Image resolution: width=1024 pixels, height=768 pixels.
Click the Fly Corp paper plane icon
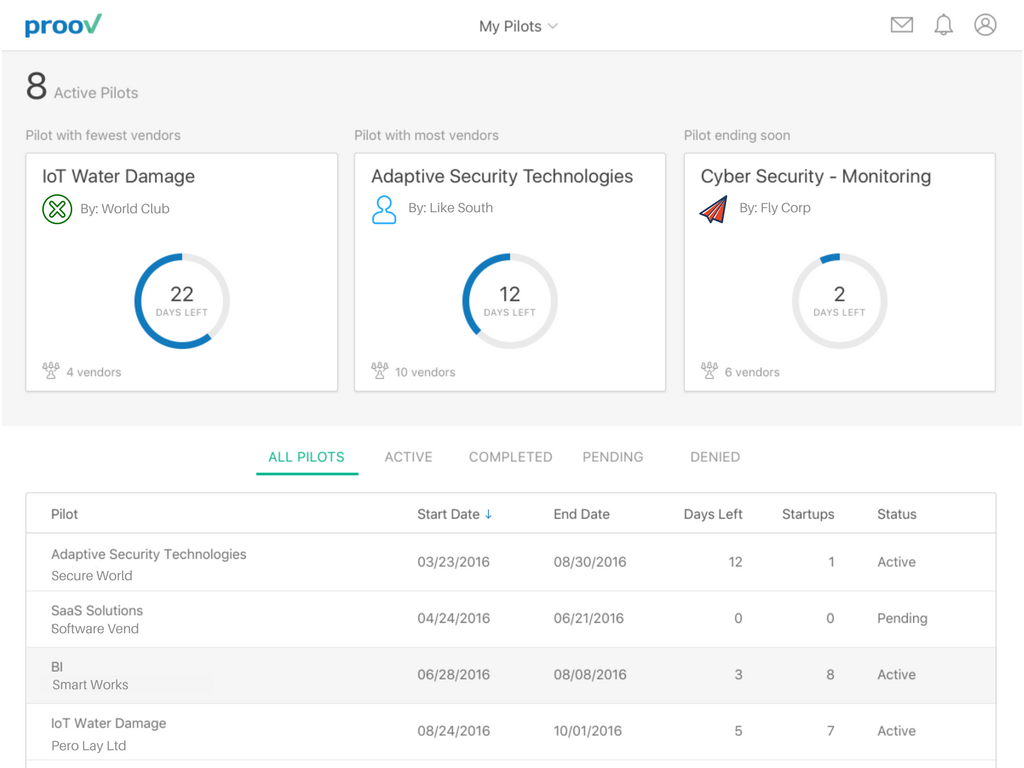[713, 209]
